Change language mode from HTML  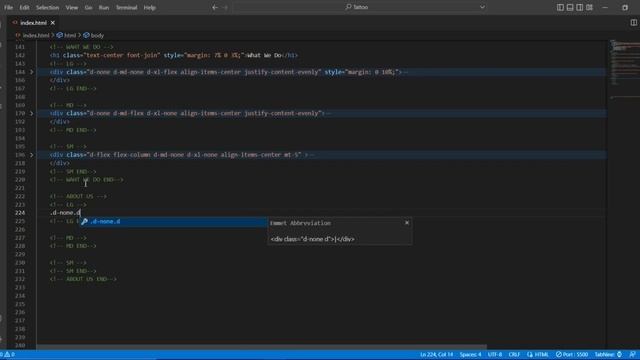(x=541, y=354)
